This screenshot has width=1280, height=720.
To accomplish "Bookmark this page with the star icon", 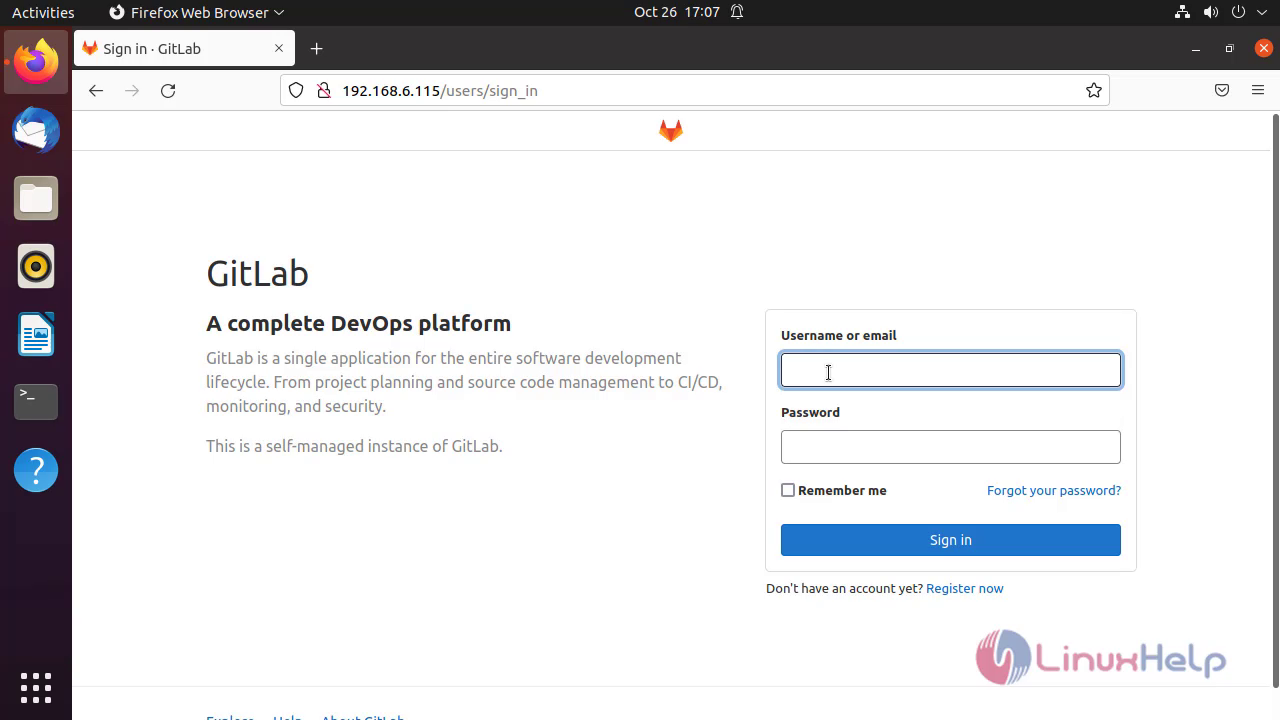I will (x=1094, y=91).
